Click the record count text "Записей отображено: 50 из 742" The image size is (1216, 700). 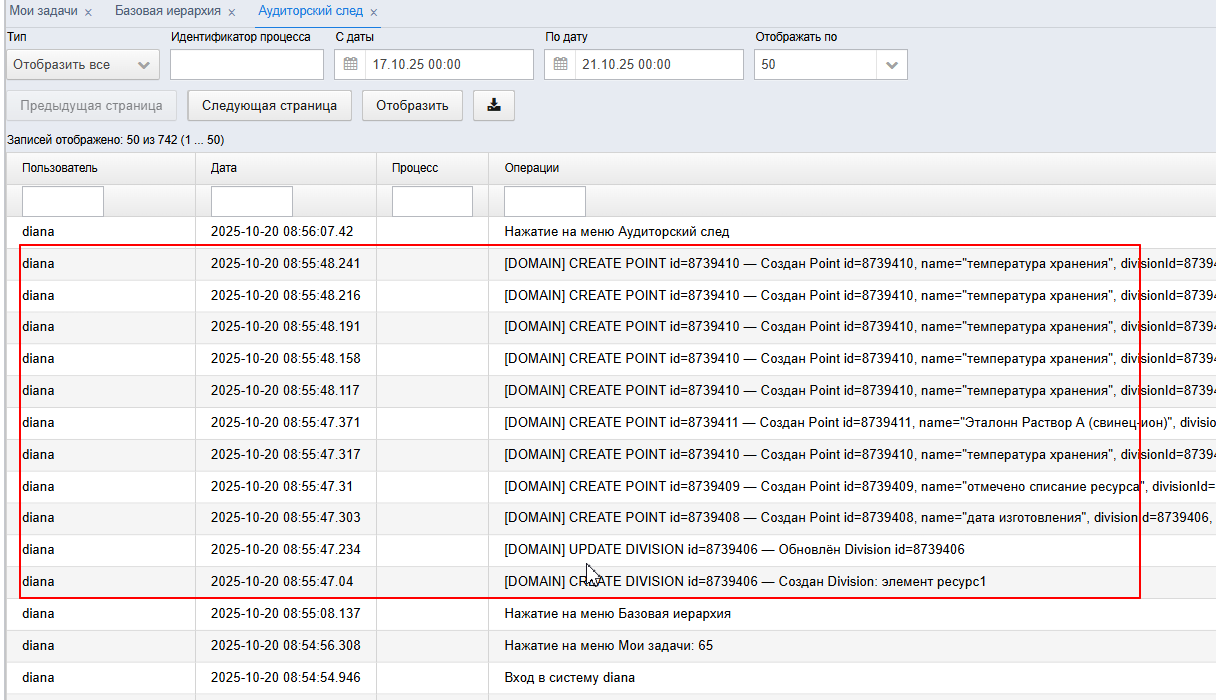tap(90, 140)
